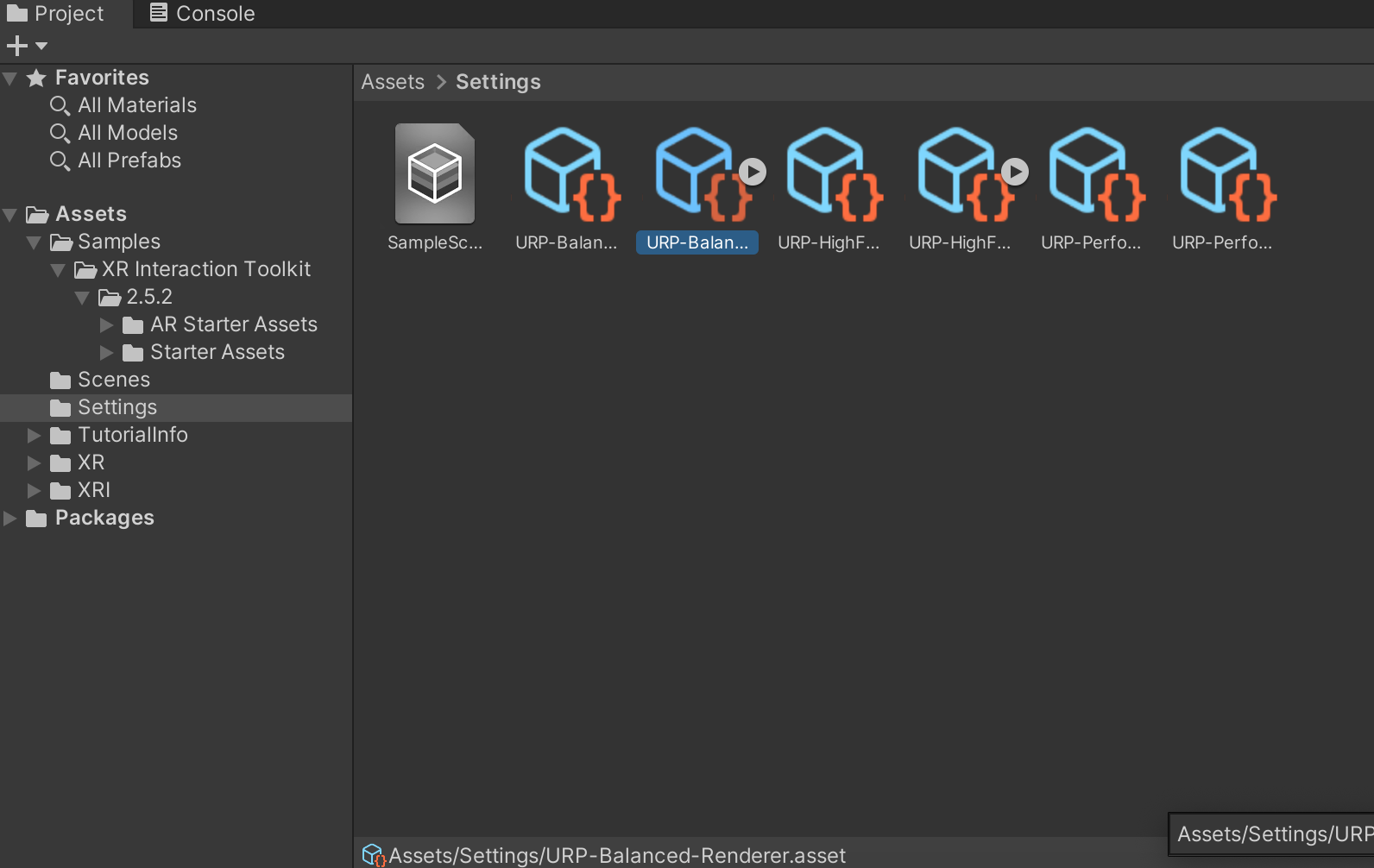The height and width of the screenshot is (868, 1374).
Task: Select the first URP-Perfo... asset icon
Action: click(1096, 173)
